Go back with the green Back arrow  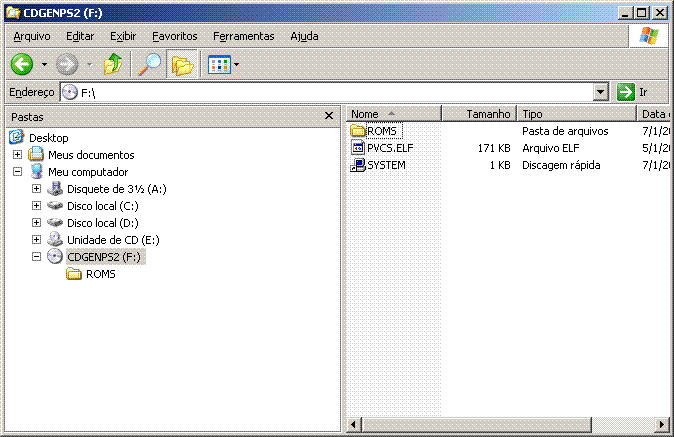(22, 64)
